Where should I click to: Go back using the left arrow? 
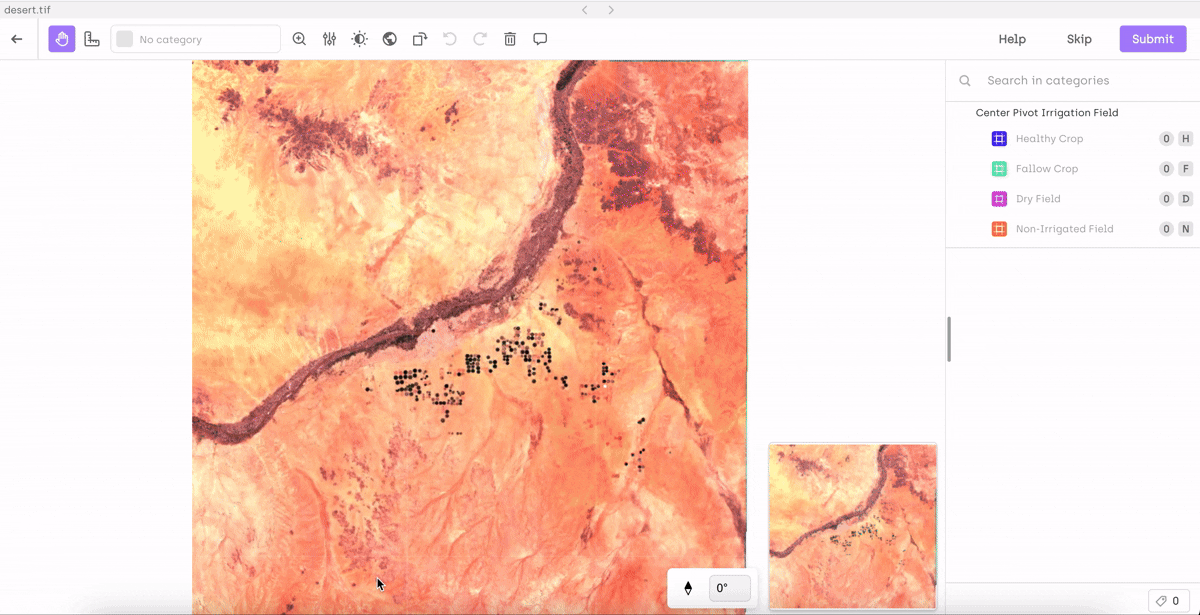coord(16,39)
